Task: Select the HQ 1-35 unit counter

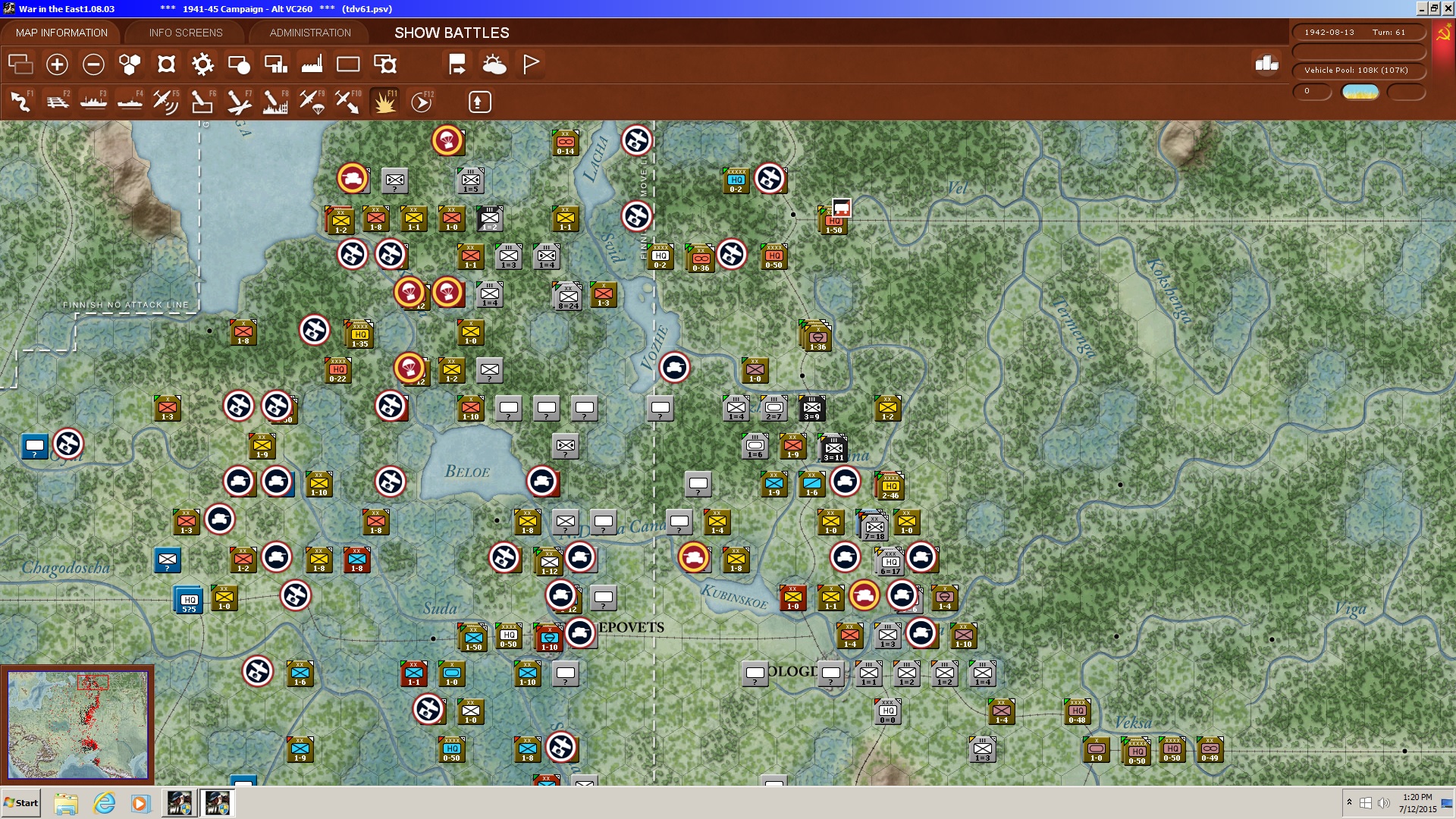Action: [x=359, y=335]
